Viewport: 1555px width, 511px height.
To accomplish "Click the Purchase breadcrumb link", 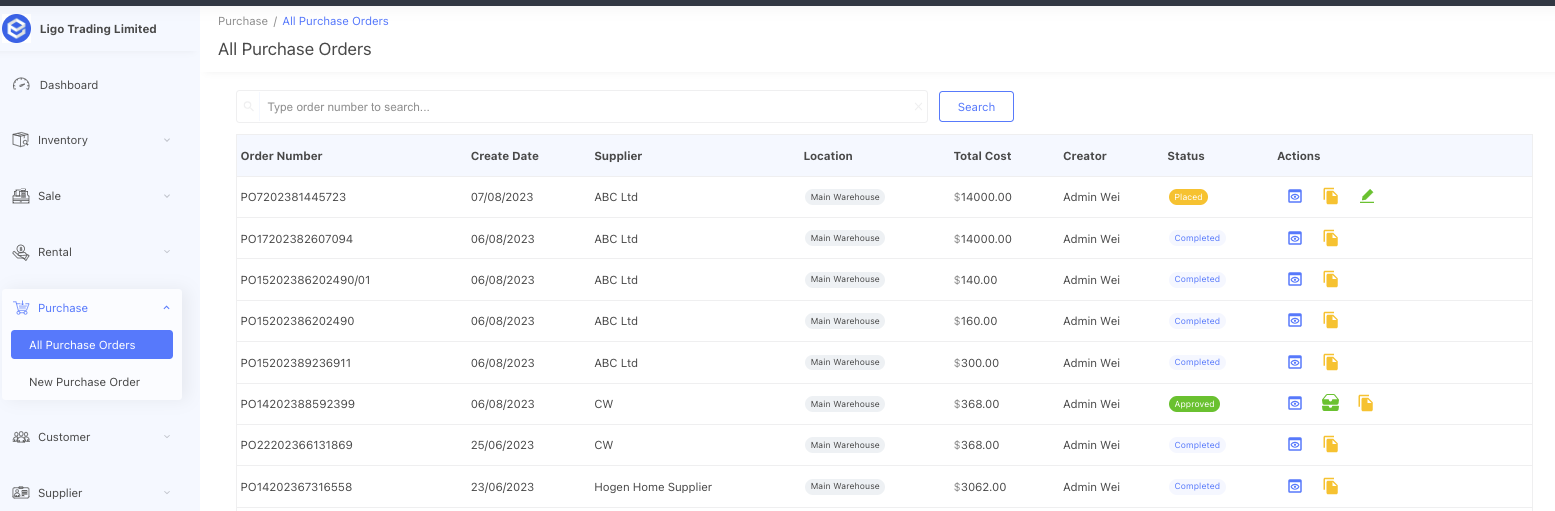I will (243, 21).
